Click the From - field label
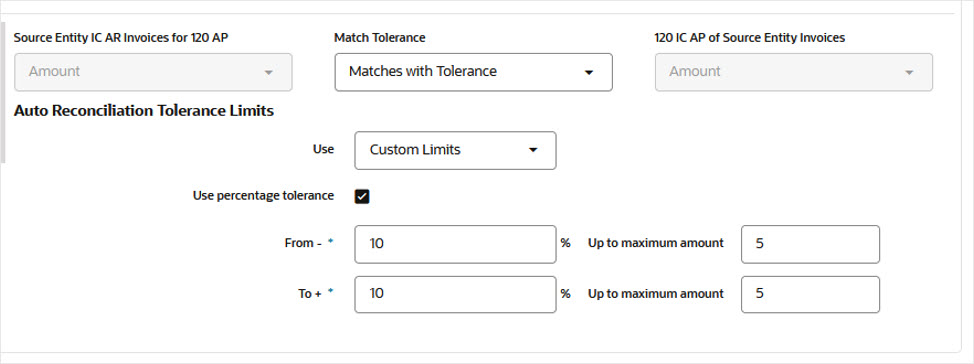The height and width of the screenshot is (364, 974). [x=303, y=243]
